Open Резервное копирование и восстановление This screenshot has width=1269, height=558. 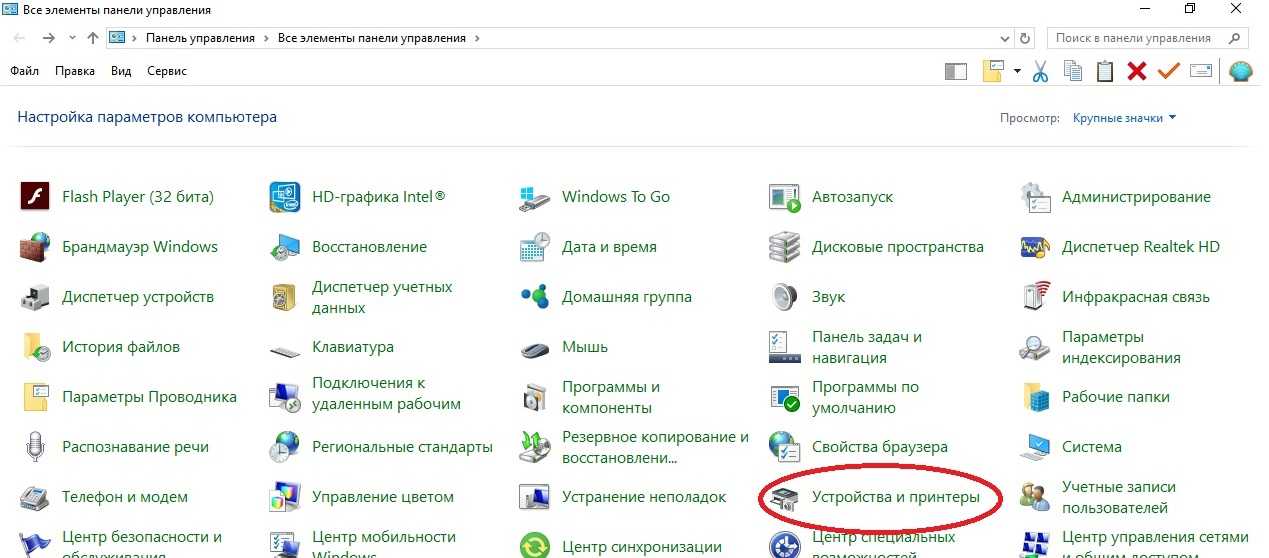point(635,447)
